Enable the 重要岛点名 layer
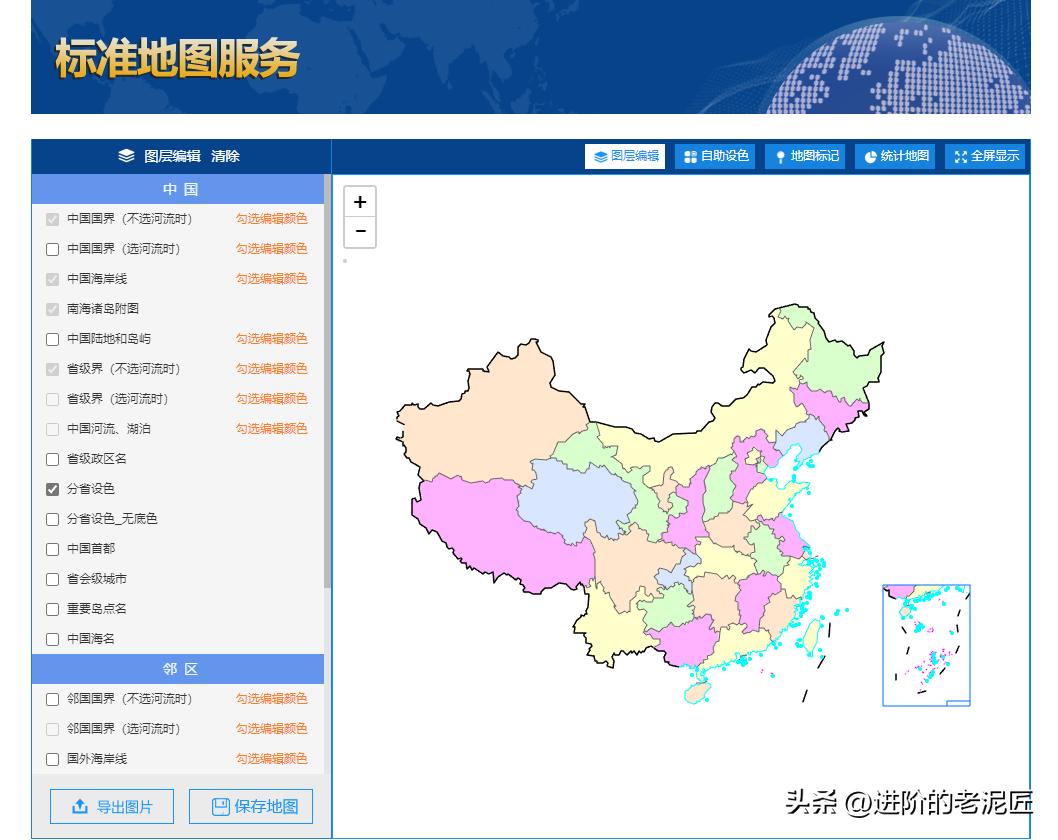The height and width of the screenshot is (840, 1058). (52, 609)
